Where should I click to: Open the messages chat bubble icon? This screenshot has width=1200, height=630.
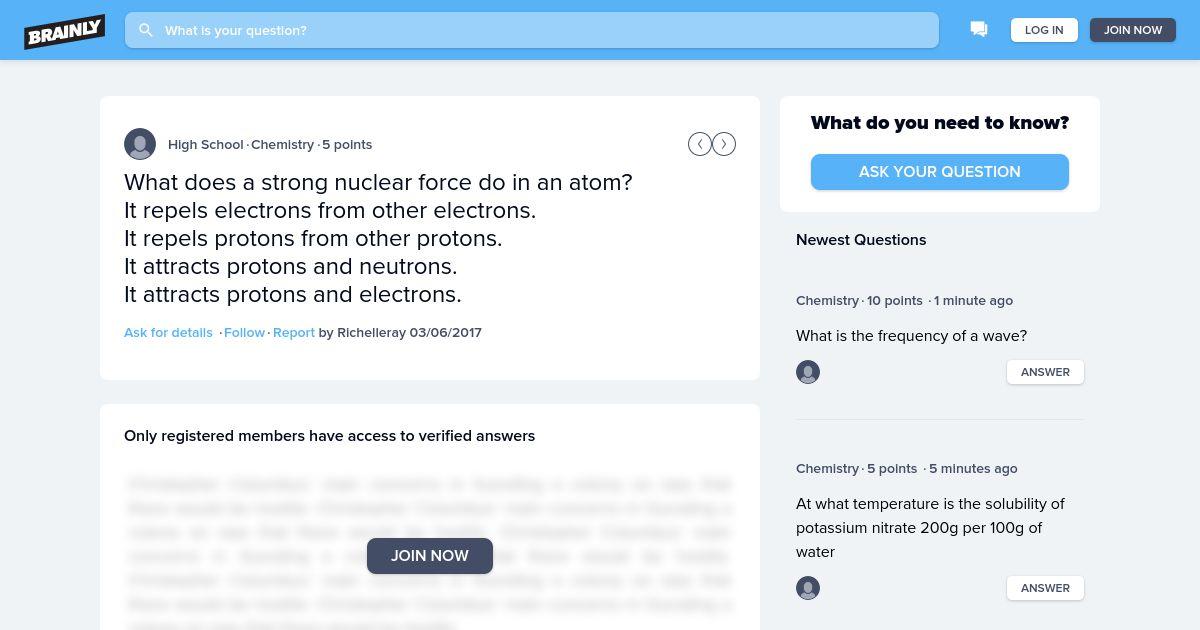(979, 30)
